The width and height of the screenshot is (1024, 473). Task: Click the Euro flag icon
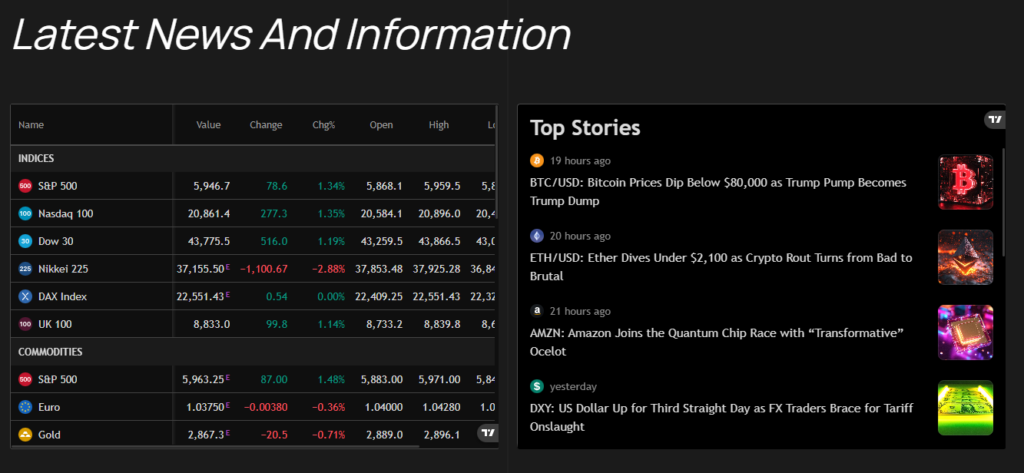pos(26,407)
